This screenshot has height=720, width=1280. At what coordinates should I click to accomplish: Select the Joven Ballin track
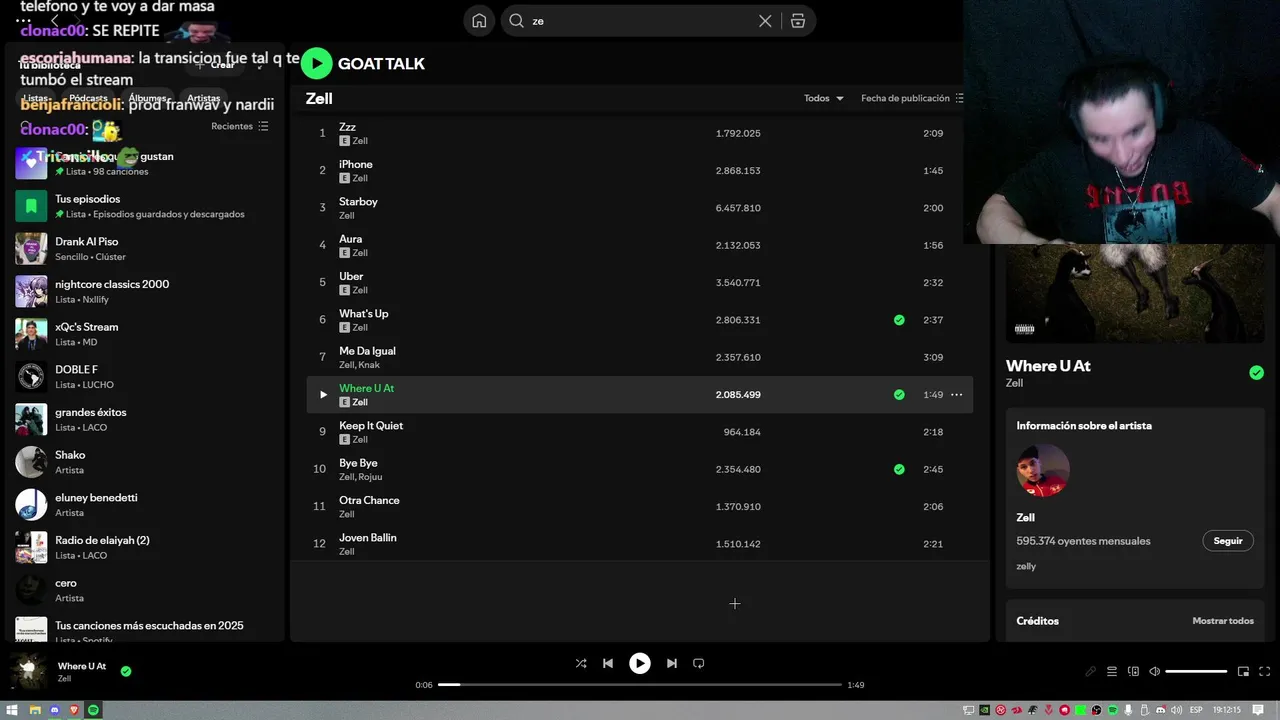point(640,544)
